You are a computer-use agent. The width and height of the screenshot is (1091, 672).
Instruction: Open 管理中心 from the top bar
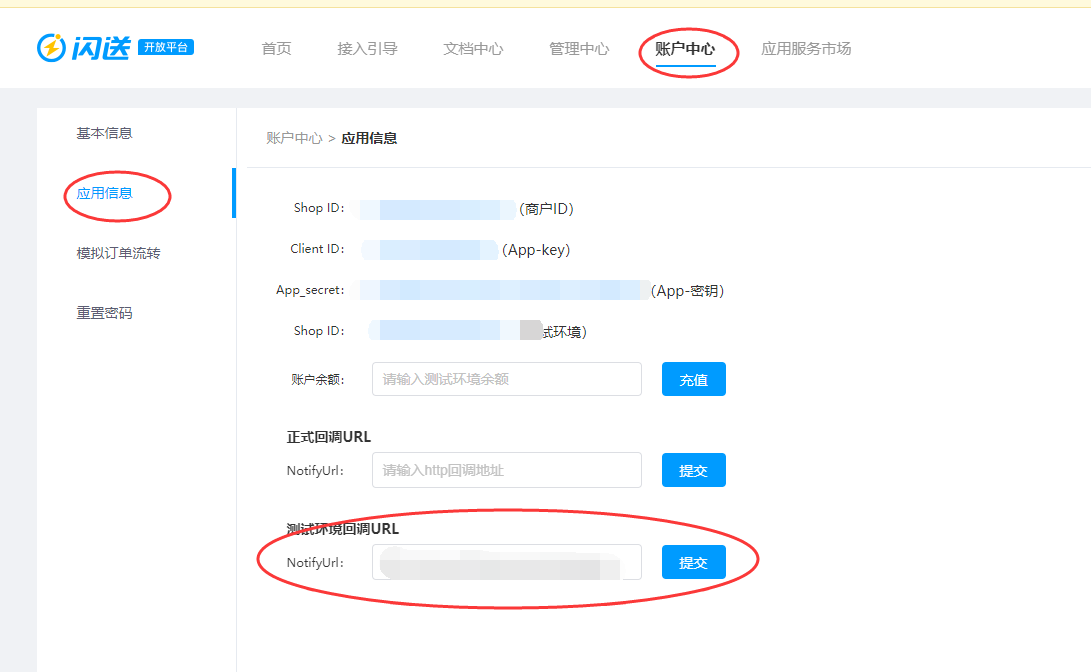pos(578,47)
